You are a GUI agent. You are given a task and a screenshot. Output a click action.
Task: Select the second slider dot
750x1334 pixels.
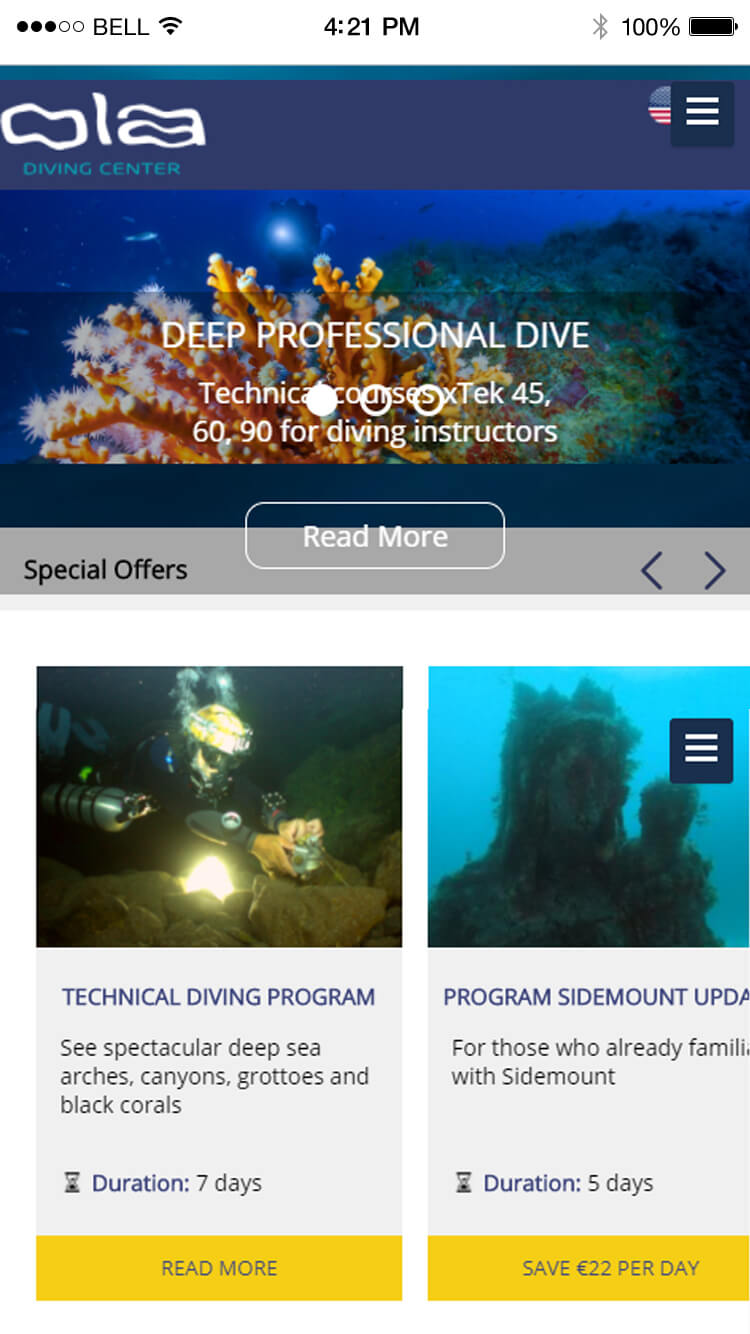(375, 400)
